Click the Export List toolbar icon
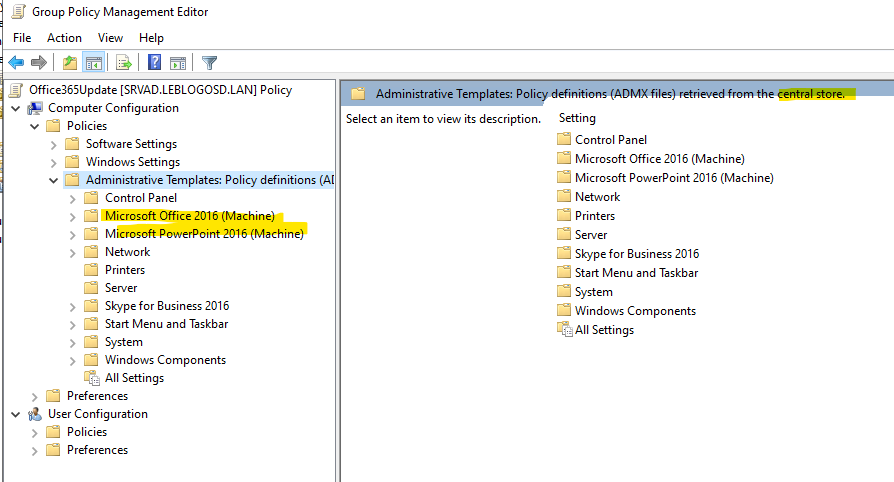 [x=124, y=62]
